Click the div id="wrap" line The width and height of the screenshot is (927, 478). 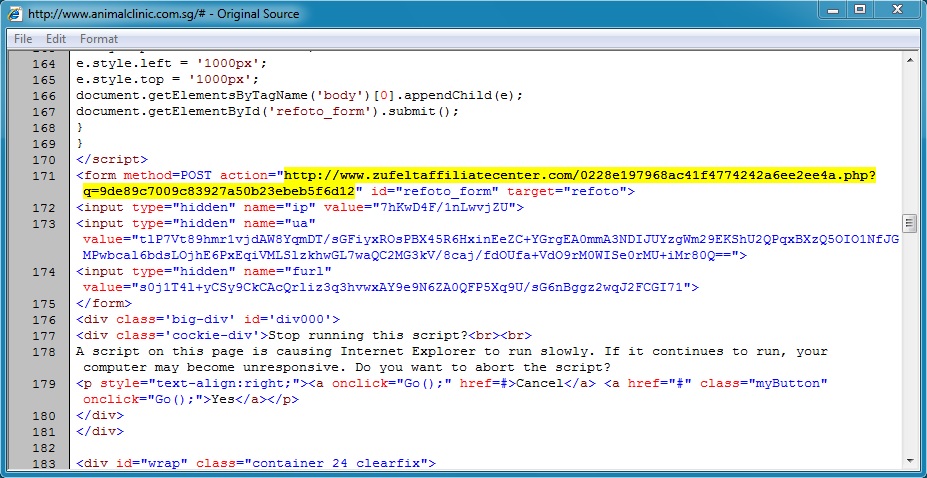pos(256,463)
